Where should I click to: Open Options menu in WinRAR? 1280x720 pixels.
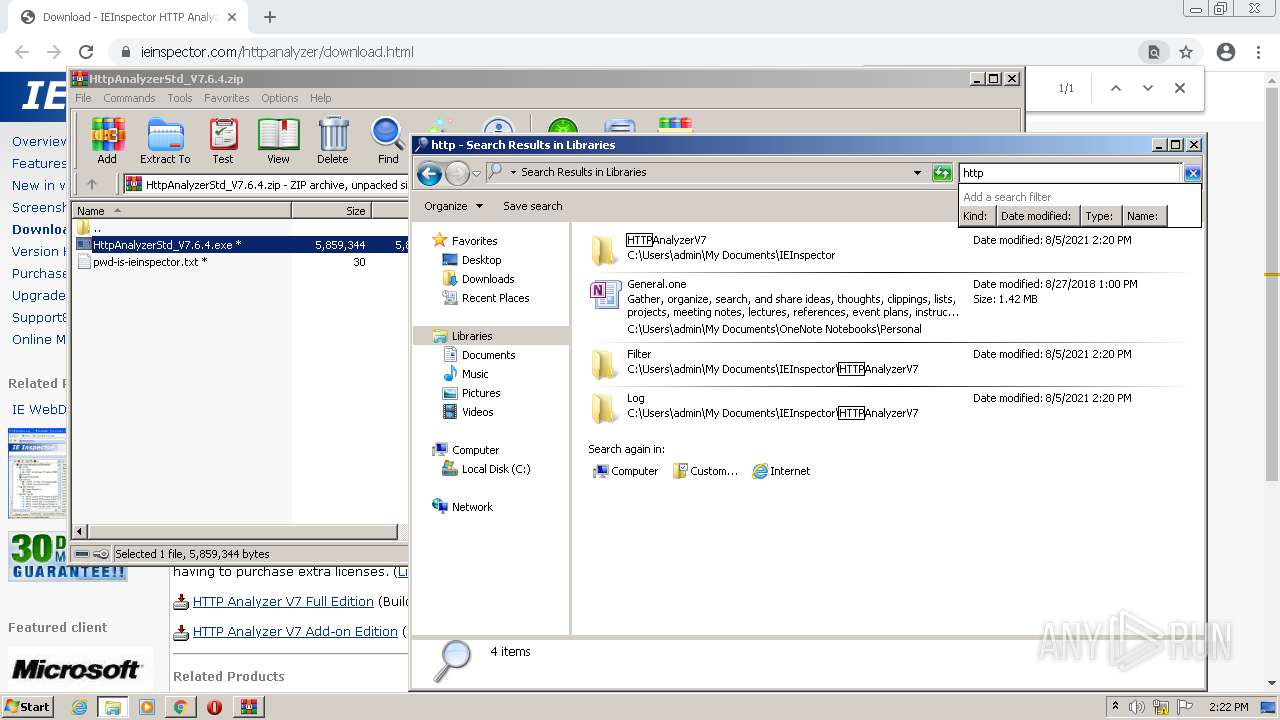280,98
